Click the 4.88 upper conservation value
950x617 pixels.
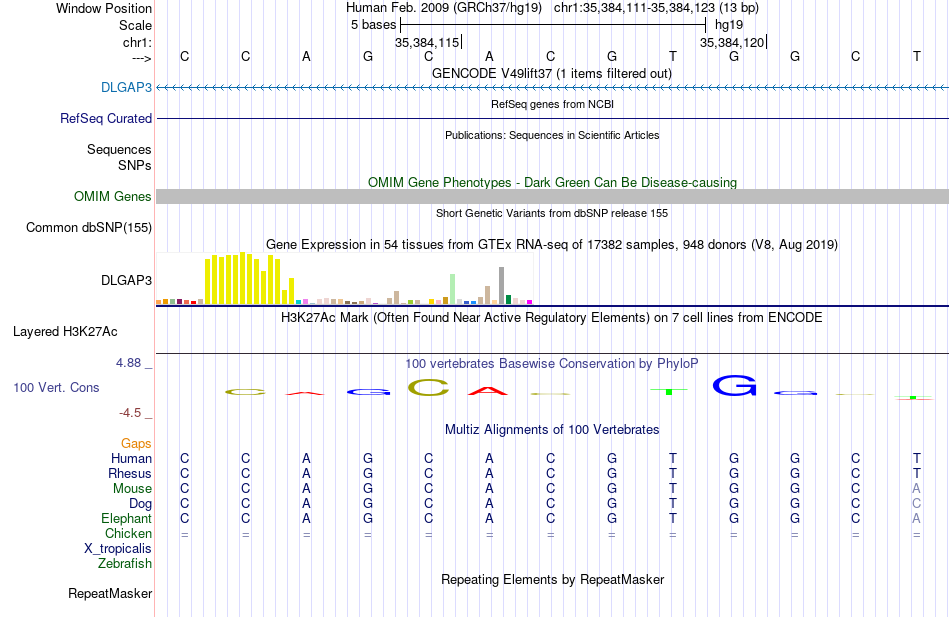click(128, 362)
